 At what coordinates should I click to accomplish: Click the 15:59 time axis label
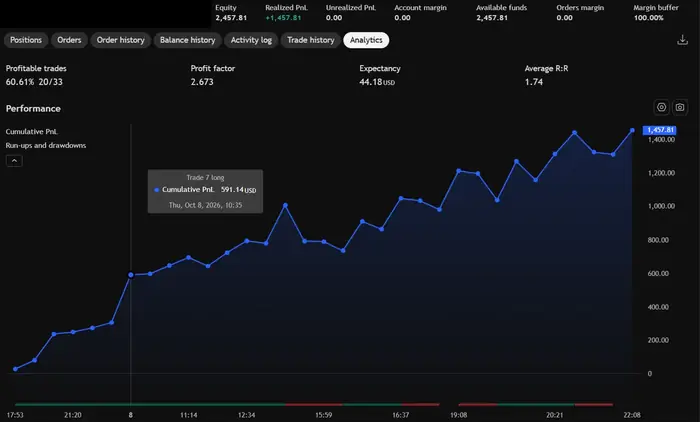[x=324, y=415]
